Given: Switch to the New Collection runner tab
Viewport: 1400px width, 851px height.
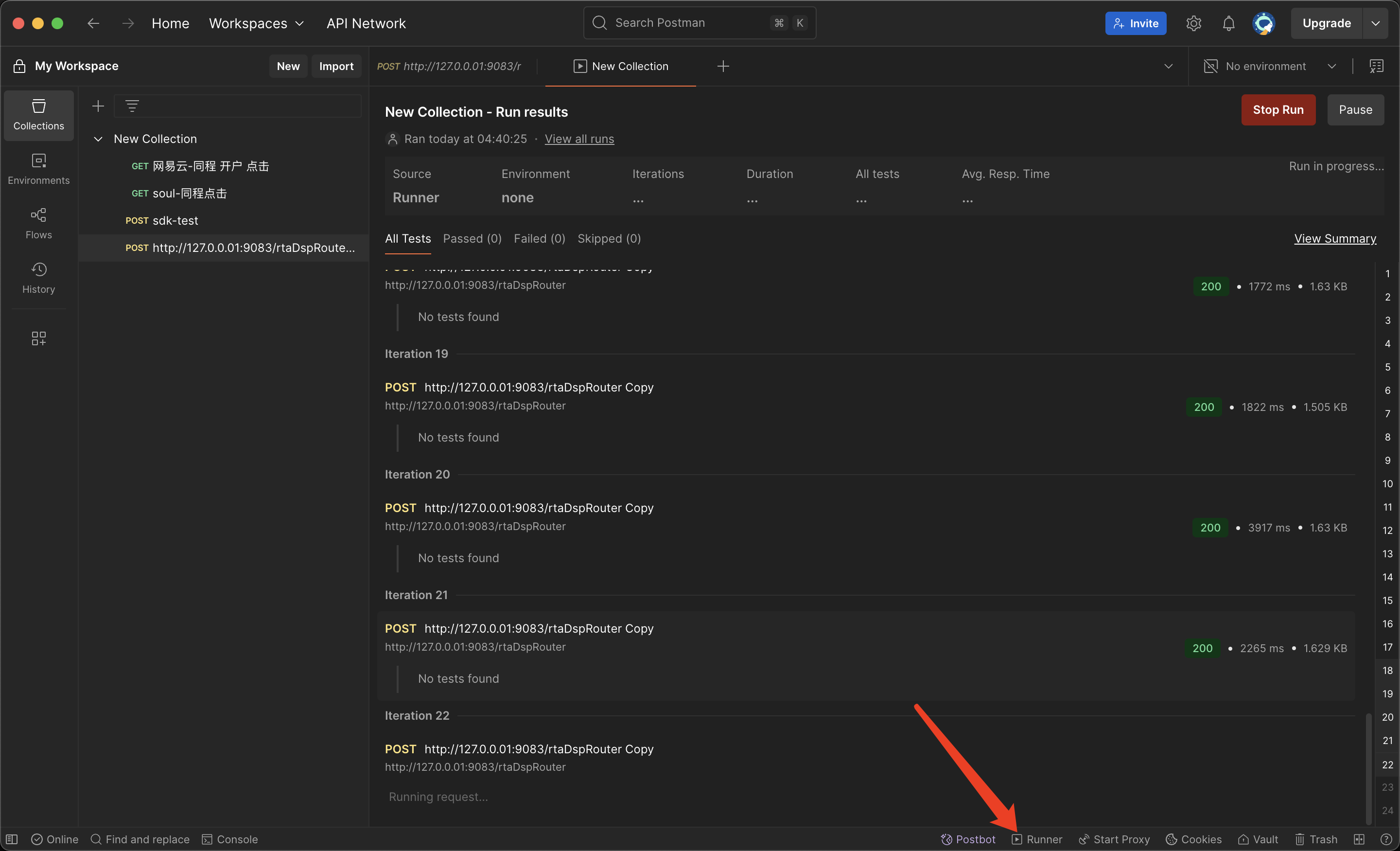Looking at the screenshot, I should tap(620, 67).
